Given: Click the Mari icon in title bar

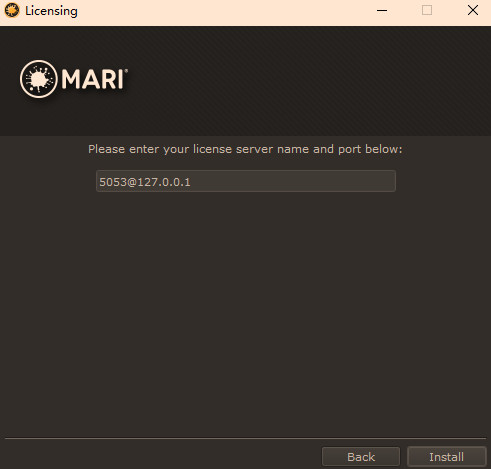Looking at the screenshot, I should click(x=12, y=10).
